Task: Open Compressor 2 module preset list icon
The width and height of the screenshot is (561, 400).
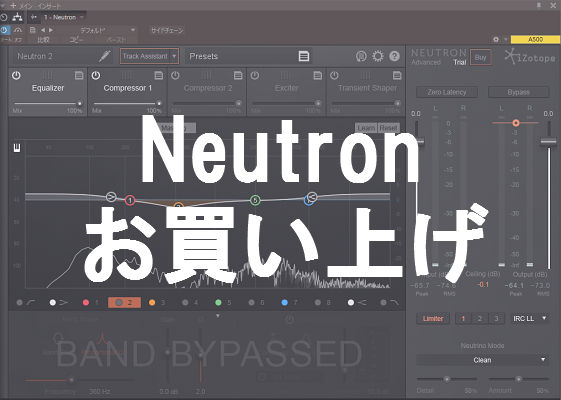Action: (x=238, y=75)
